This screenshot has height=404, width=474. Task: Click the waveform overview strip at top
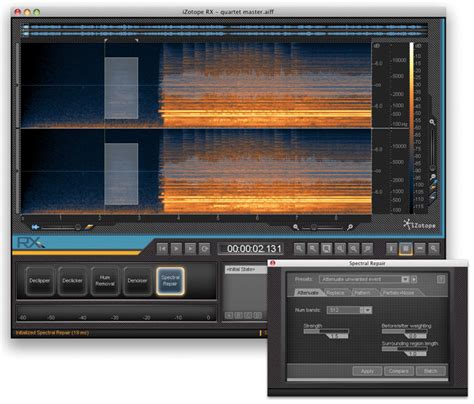(x=224, y=30)
